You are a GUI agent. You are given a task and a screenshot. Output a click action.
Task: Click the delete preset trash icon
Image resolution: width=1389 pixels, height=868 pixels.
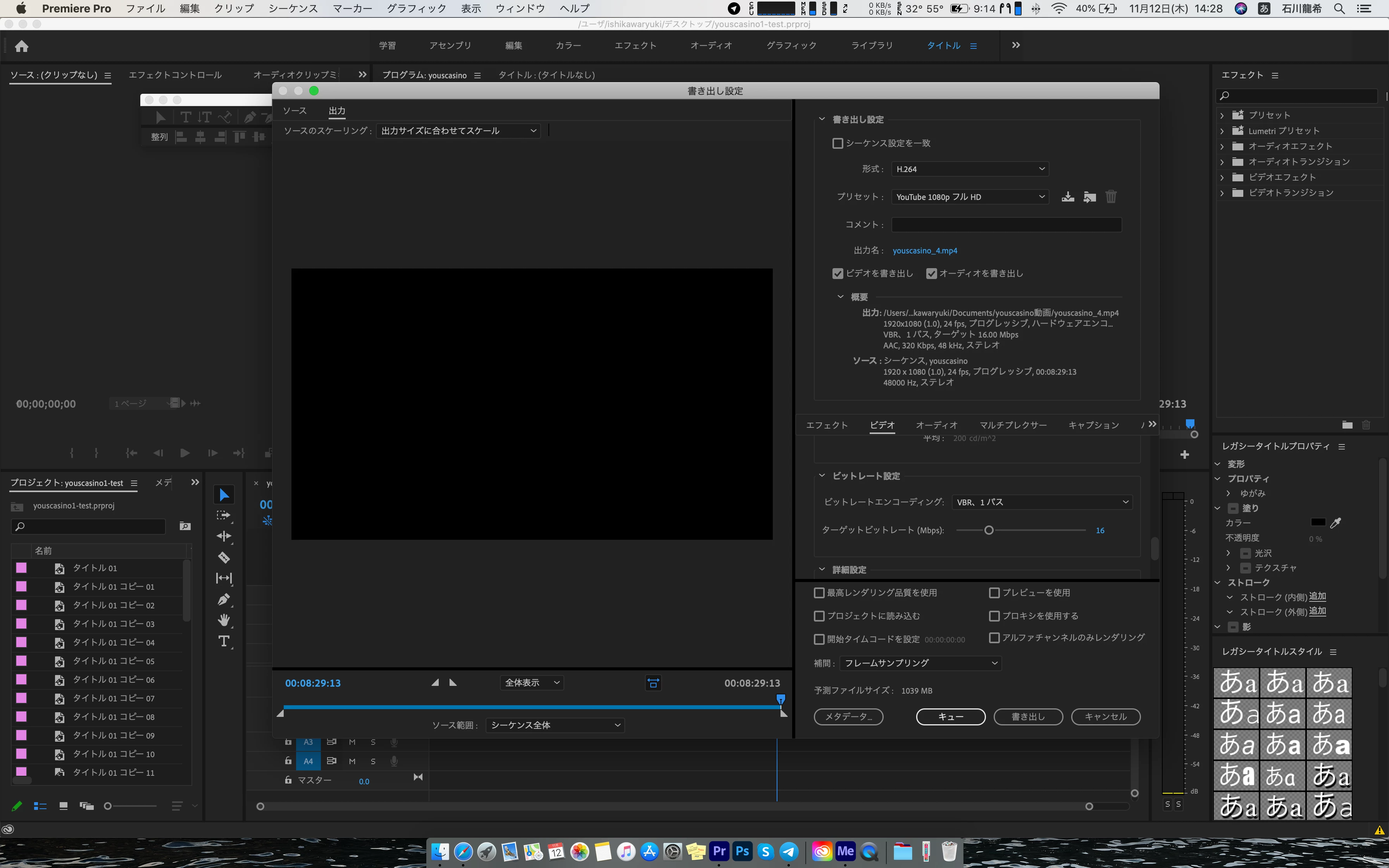pyautogui.click(x=1111, y=197)
